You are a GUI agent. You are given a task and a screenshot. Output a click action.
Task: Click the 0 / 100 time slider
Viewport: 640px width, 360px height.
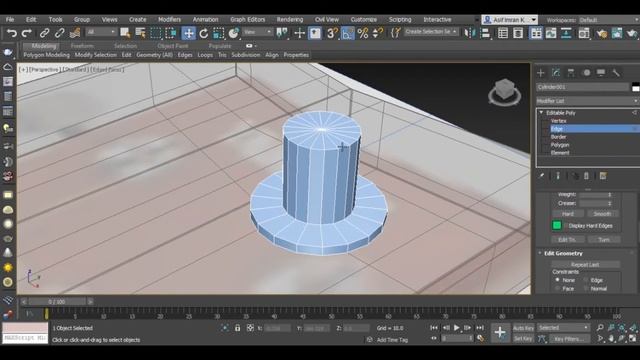57,302
